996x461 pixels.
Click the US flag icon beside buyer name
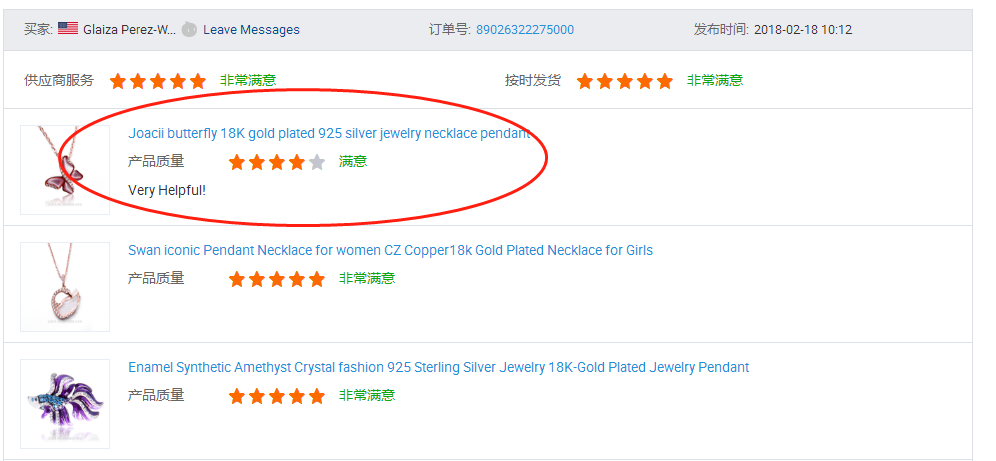point(68,29)
